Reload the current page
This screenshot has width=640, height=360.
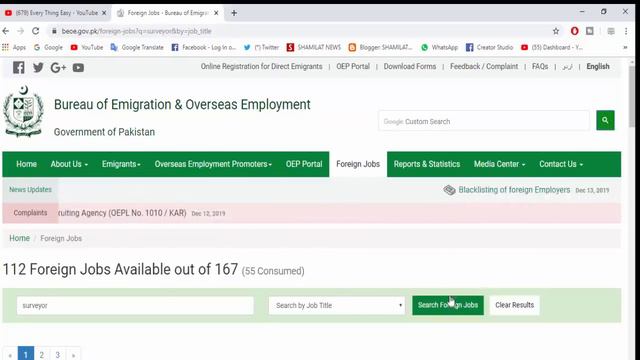point(36,31)
